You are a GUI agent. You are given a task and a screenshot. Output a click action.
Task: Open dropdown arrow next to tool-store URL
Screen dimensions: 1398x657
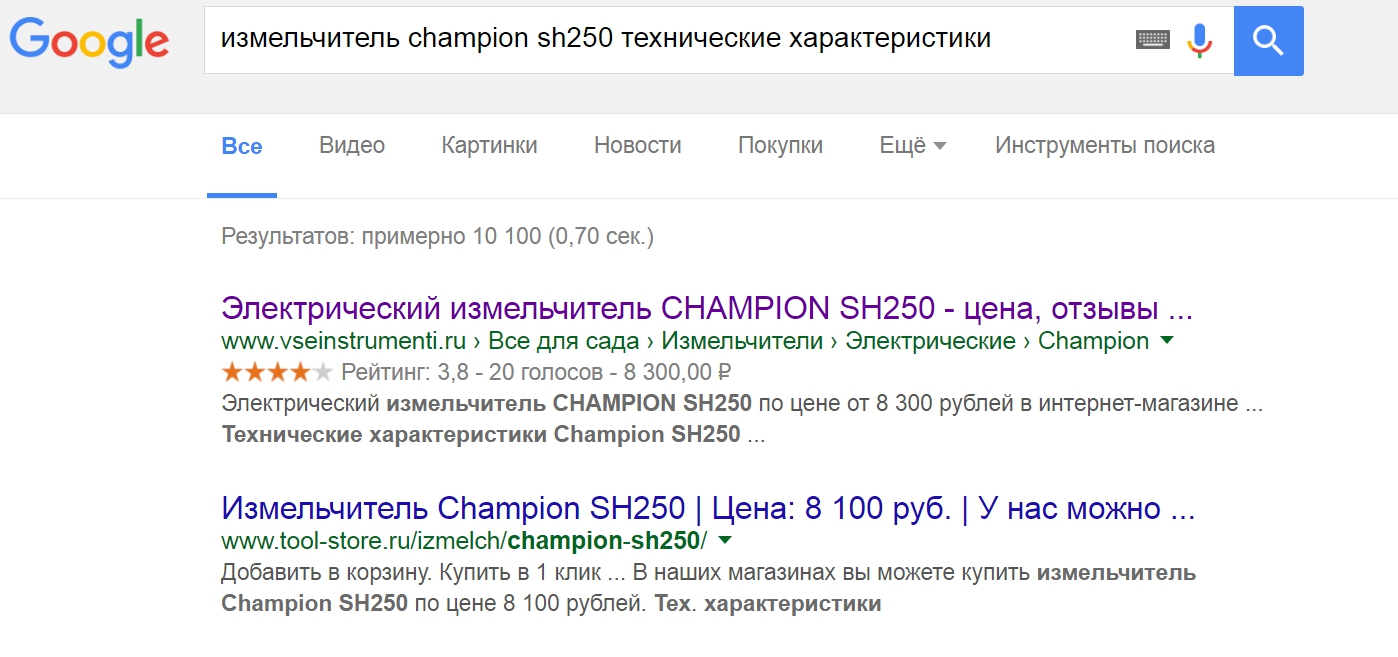(725, 541)
